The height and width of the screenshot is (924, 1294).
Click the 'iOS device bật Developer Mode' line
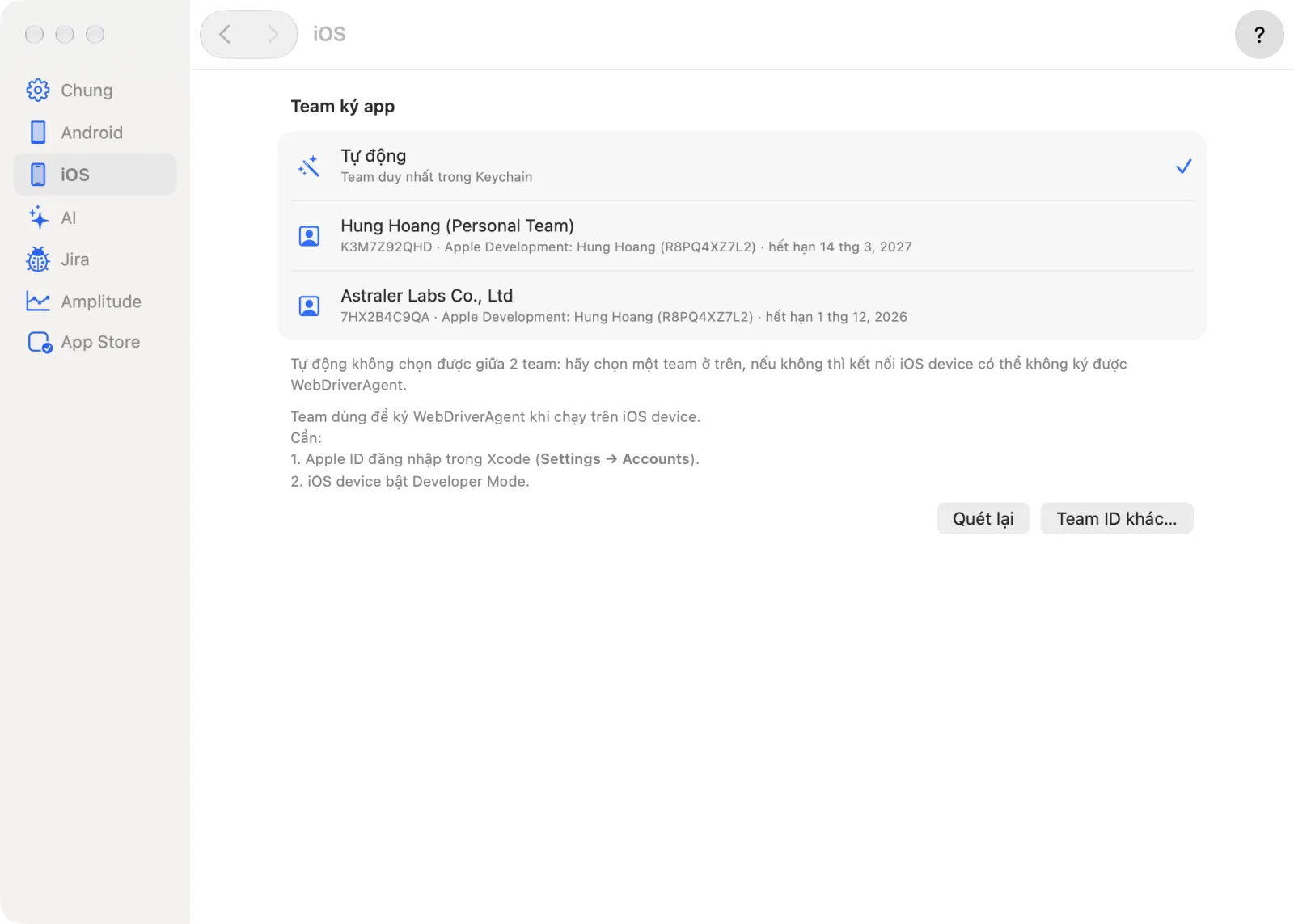point(410,482)
